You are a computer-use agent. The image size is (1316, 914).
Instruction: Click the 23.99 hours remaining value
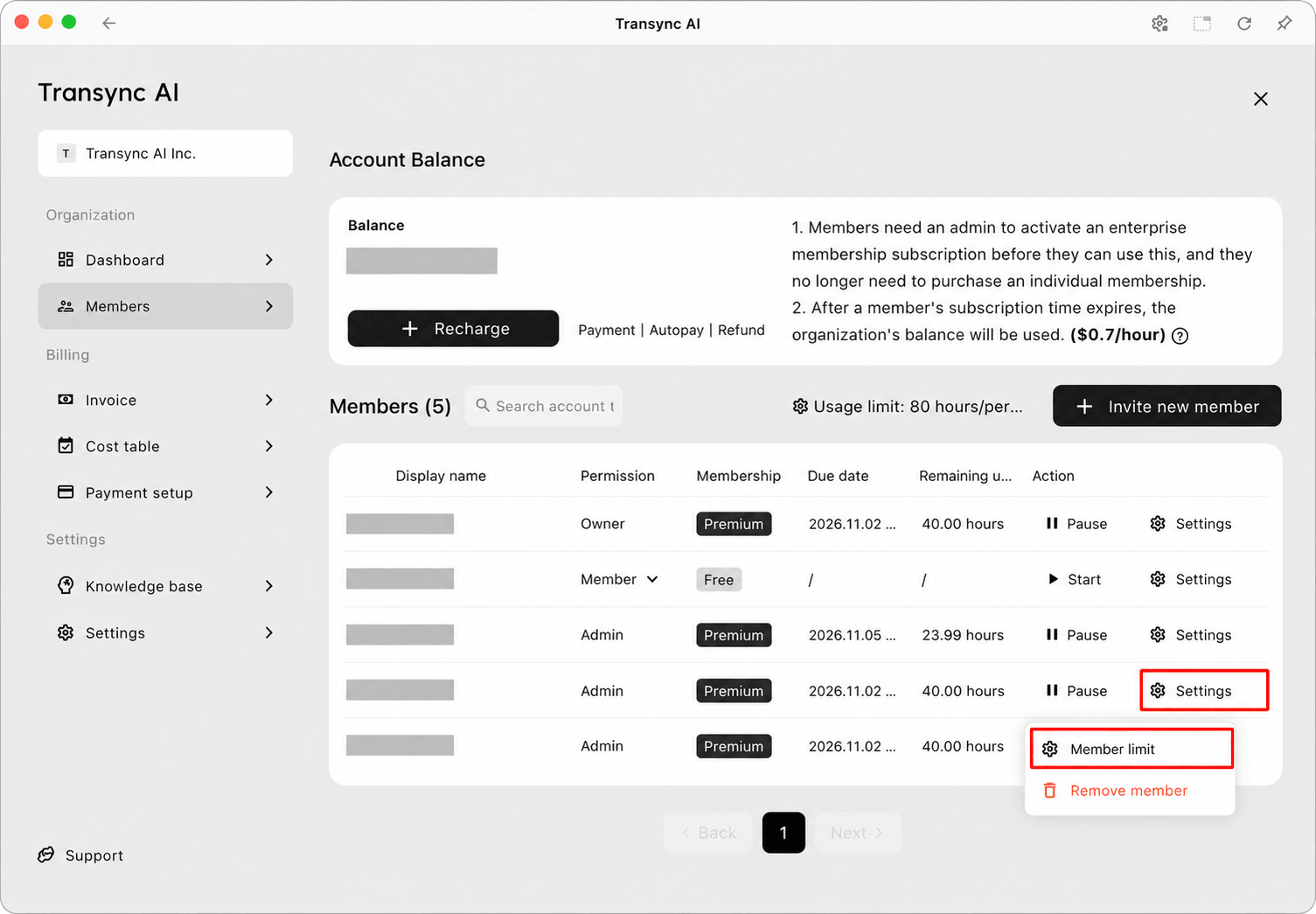tap(963, 635)
